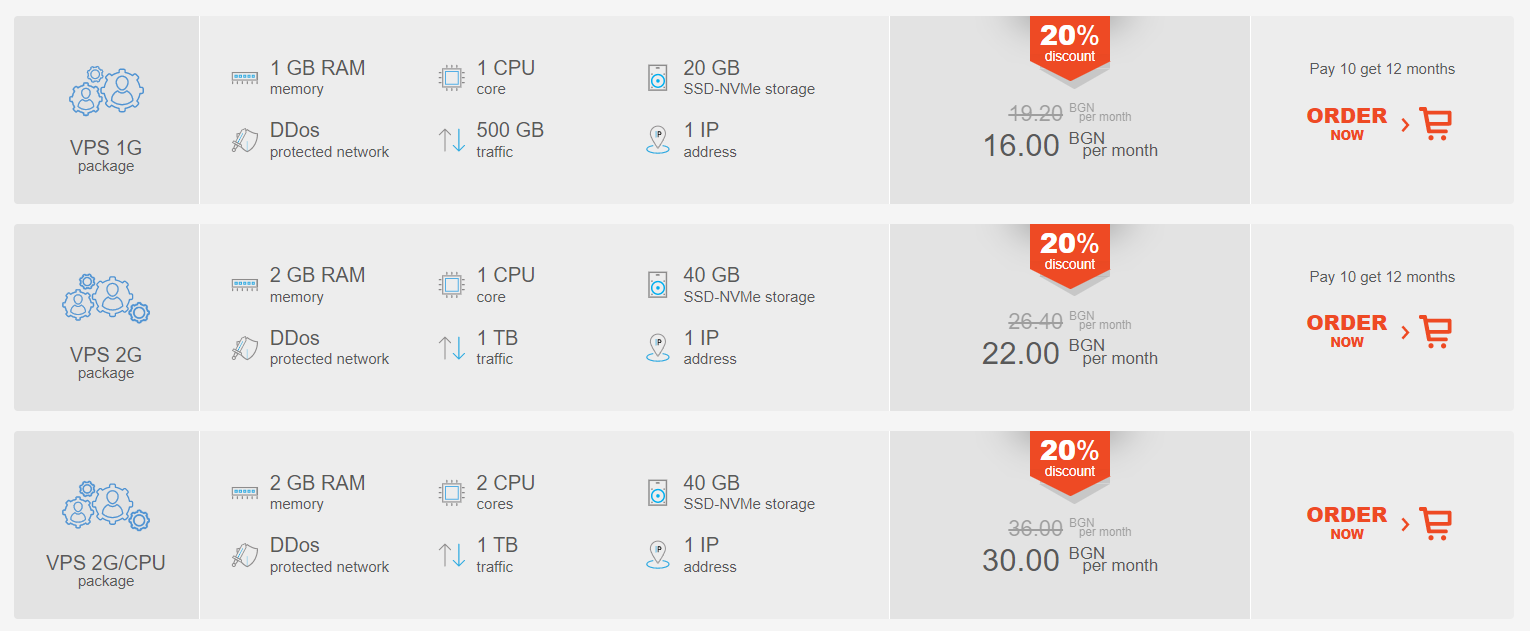
Task: Click the RAM memory icon in VPS 1G
Action: [x=245, y=77]
